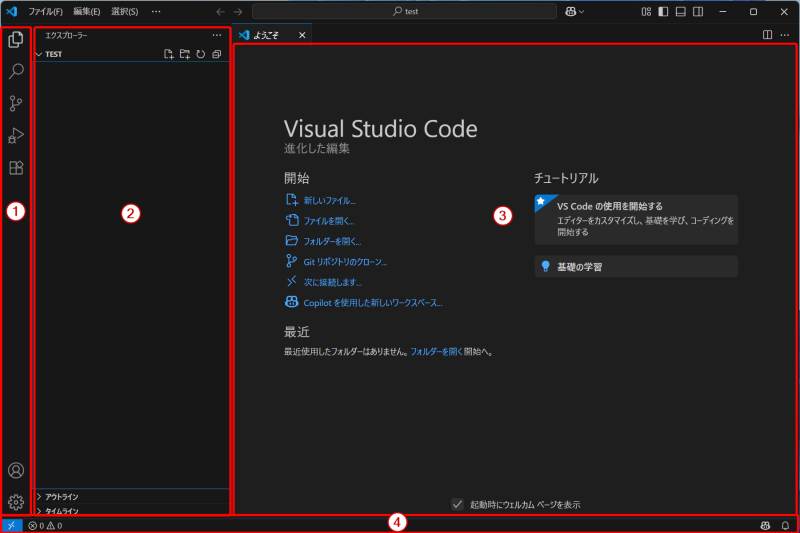Toggle primary sidebar visibility in title bar

[x=663, y=11]
